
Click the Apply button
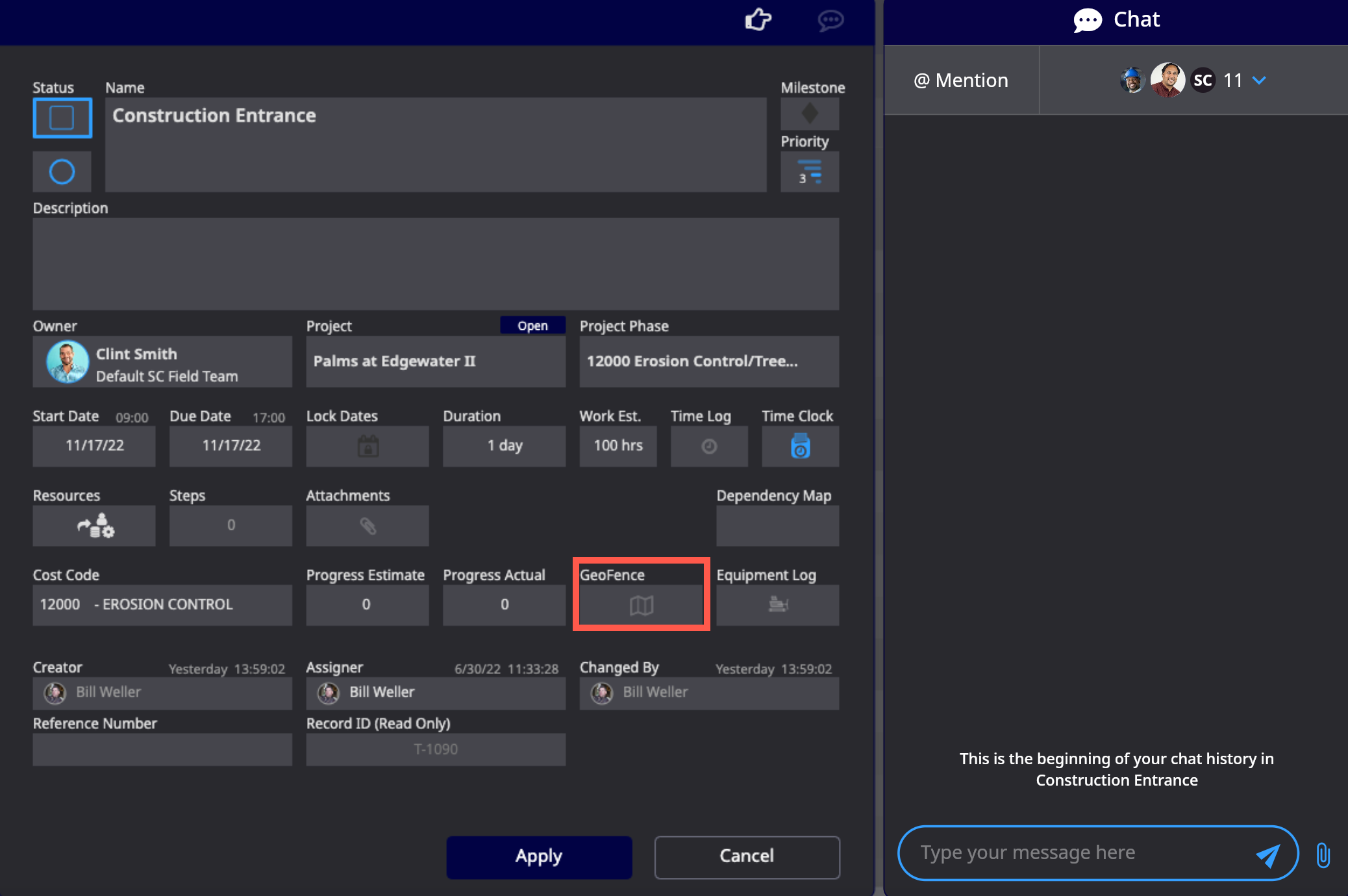(x=539, y=856)
